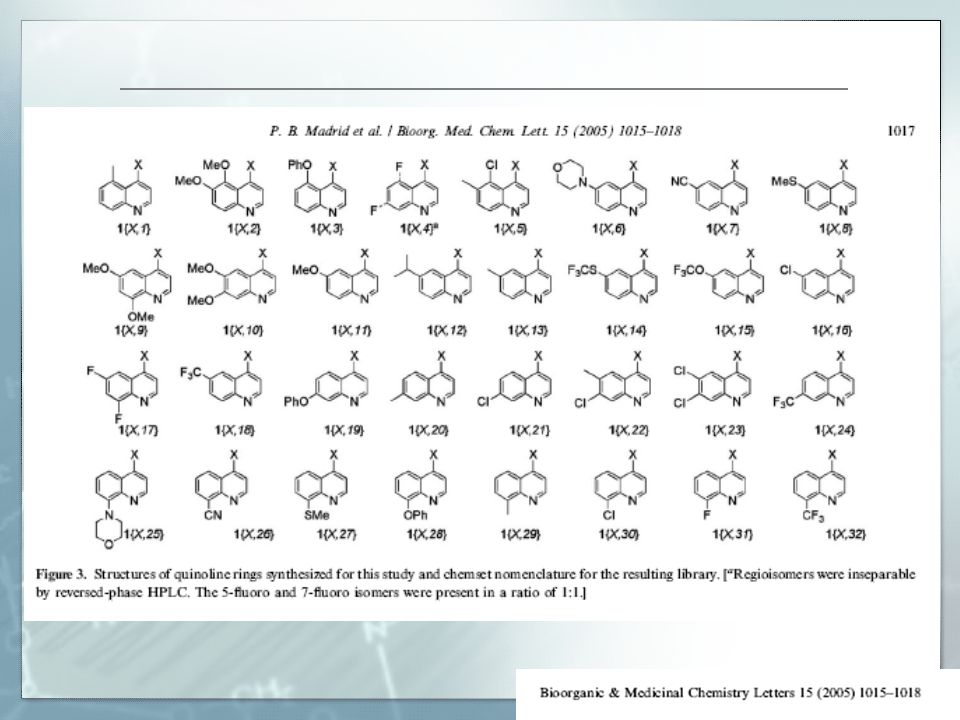This screenshot has height=720, width=960.
Task: Select the structure label 1{X,4}
Action: [419, 228]
